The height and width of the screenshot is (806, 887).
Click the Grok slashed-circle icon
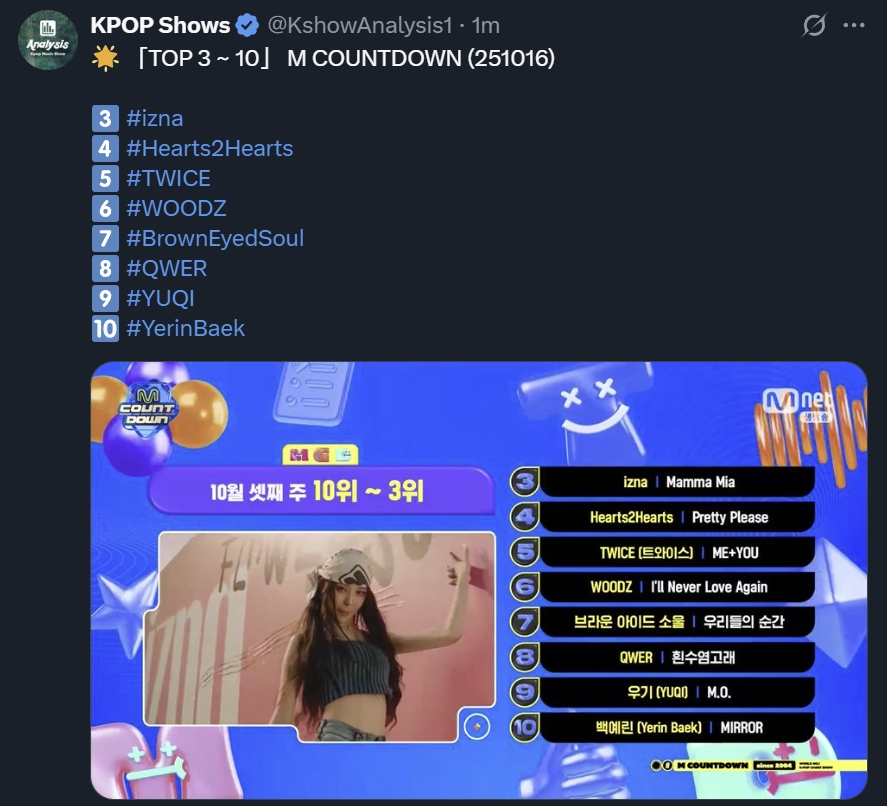(x=814, y=25)
